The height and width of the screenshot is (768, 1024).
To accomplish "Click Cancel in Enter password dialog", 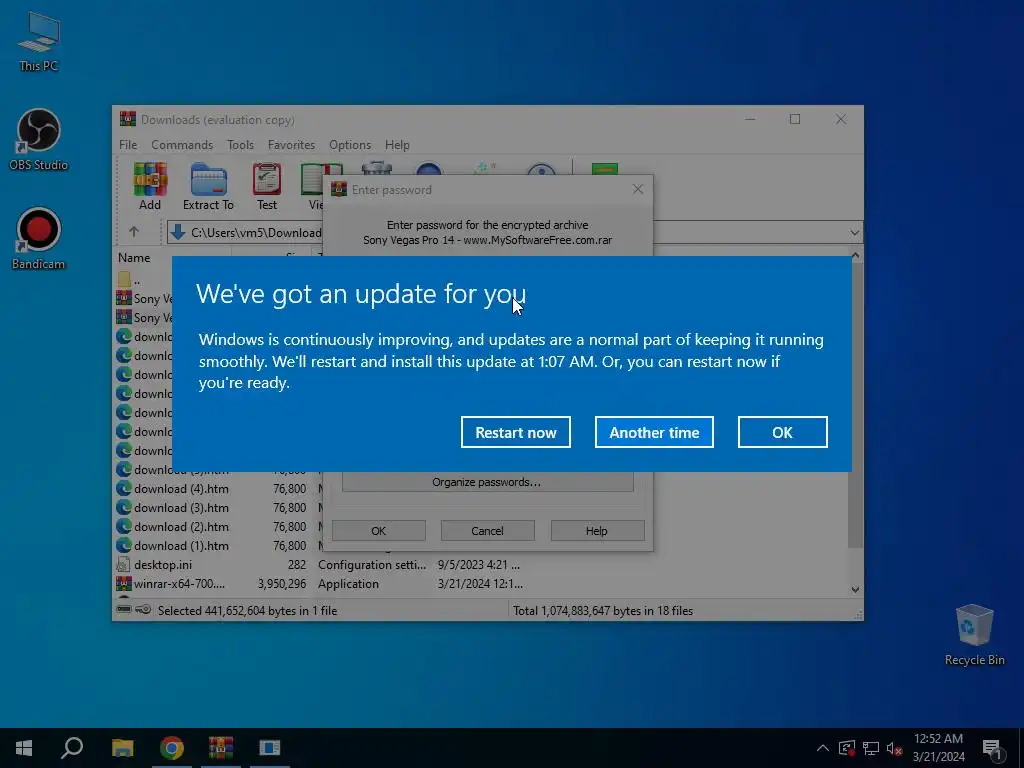I will [x=487, y=531].
